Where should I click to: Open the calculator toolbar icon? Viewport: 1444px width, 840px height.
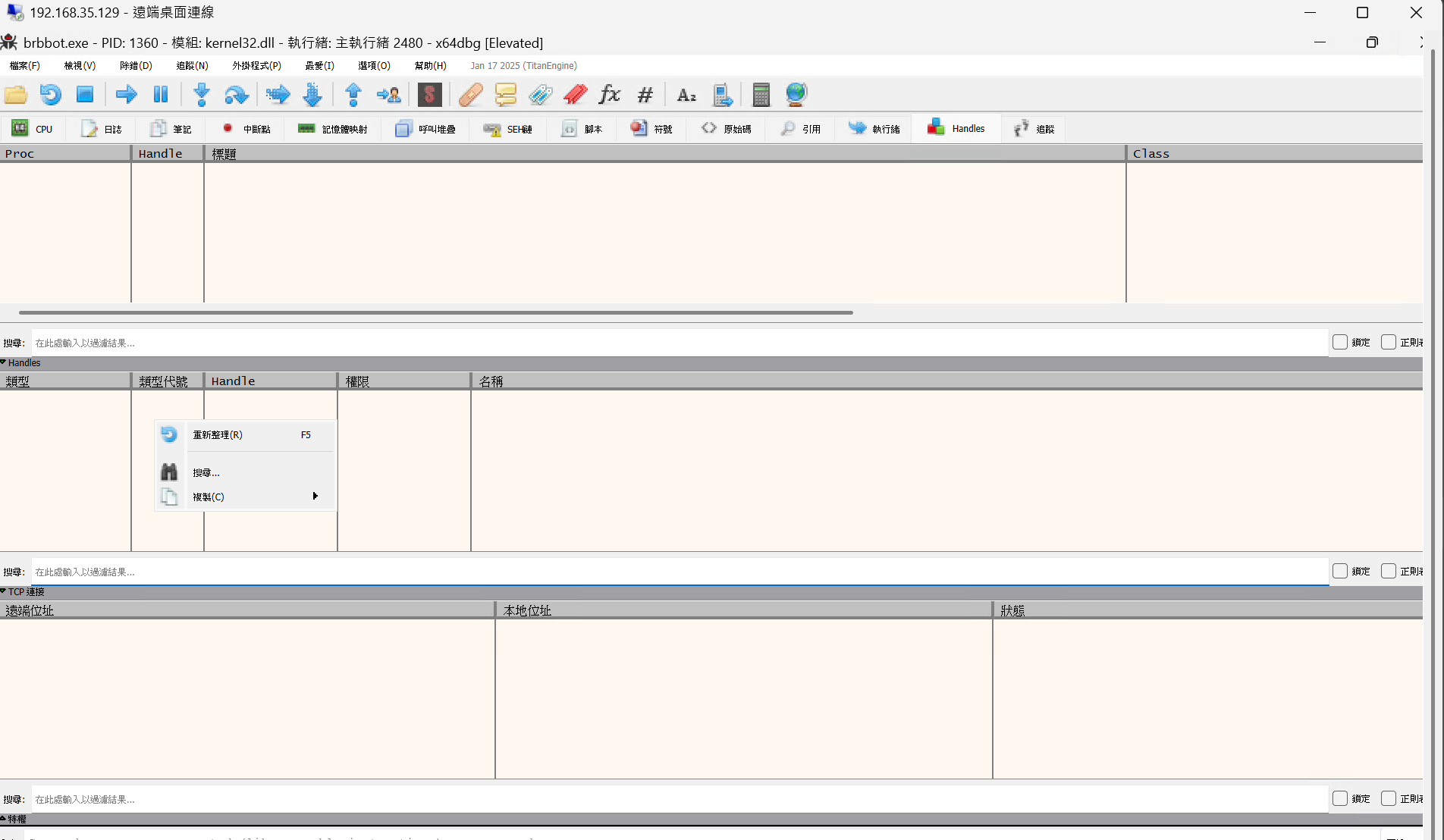[x=761, y=95]
